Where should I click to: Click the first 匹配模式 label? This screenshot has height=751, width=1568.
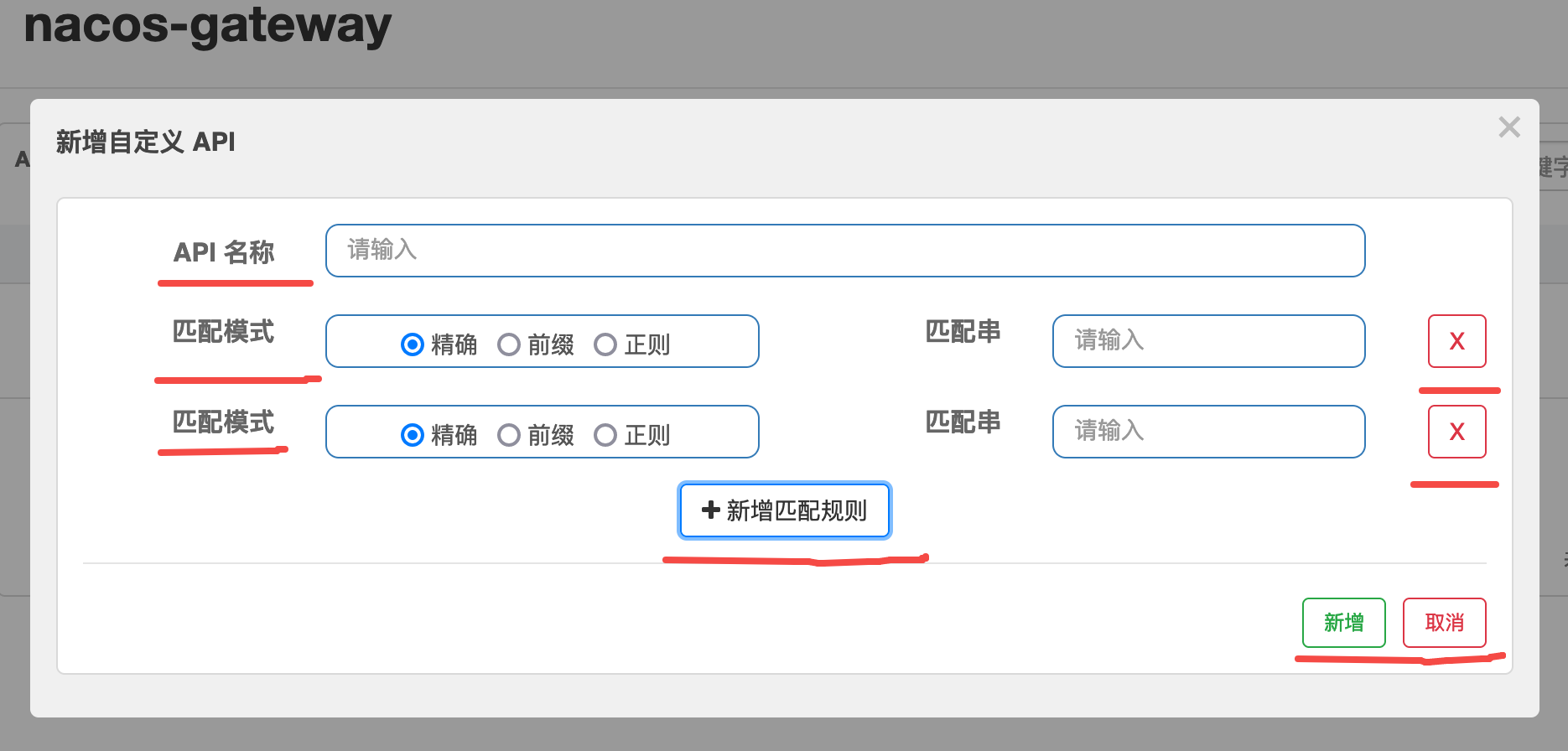(224, 332)
